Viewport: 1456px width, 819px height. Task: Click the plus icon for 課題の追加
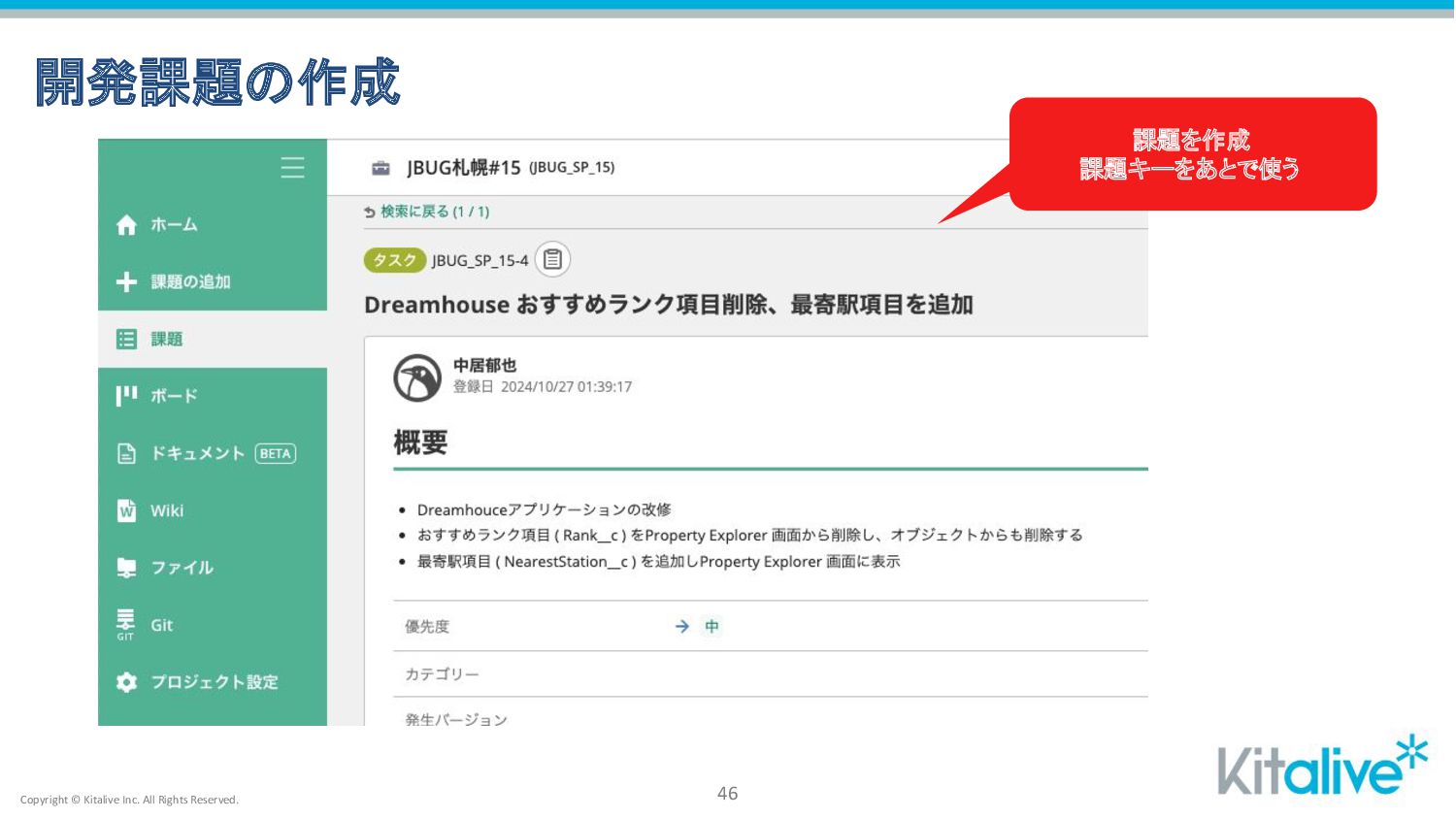tap(126, 281)
